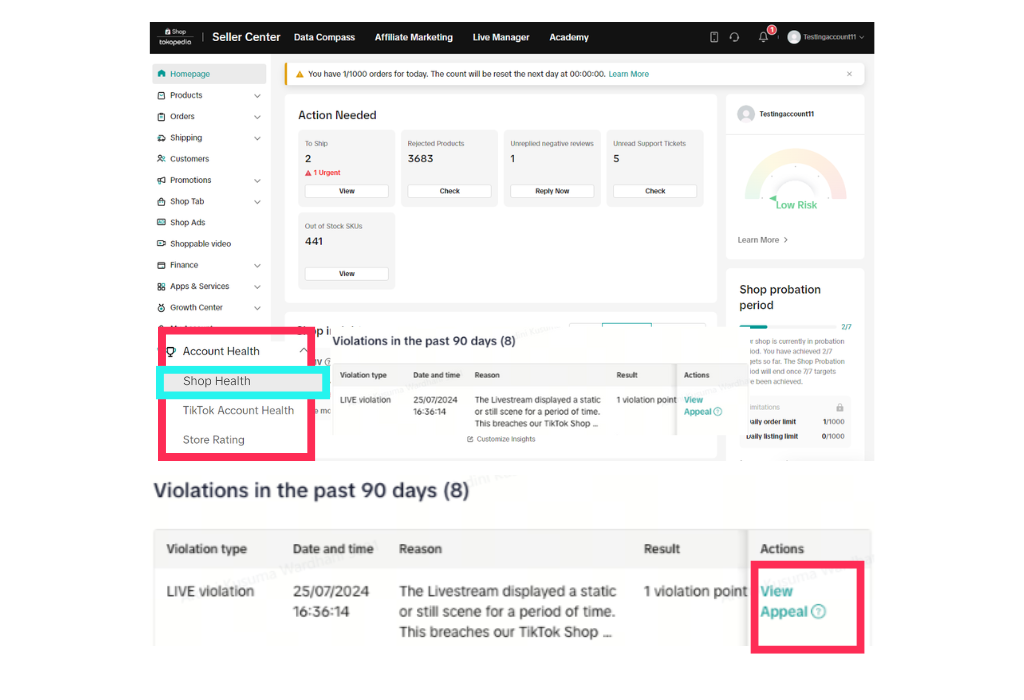Click the Account Health trophy icon
Screen dimensions: 1024x700
(x=171, y=352)
